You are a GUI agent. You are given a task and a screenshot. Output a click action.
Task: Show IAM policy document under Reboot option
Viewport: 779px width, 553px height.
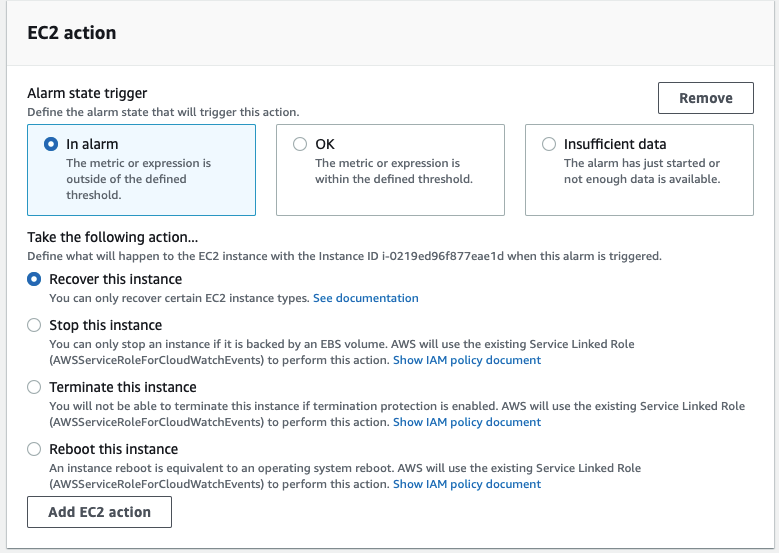(467, 484)
